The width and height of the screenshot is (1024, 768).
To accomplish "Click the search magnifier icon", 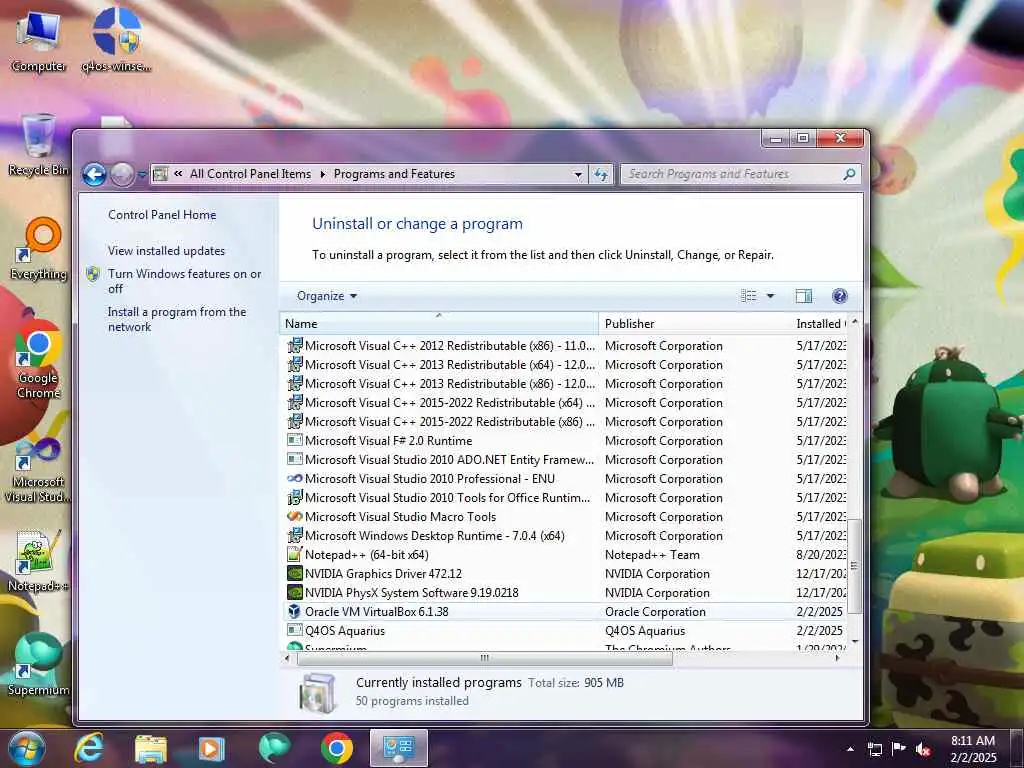I will pos(849,174).
